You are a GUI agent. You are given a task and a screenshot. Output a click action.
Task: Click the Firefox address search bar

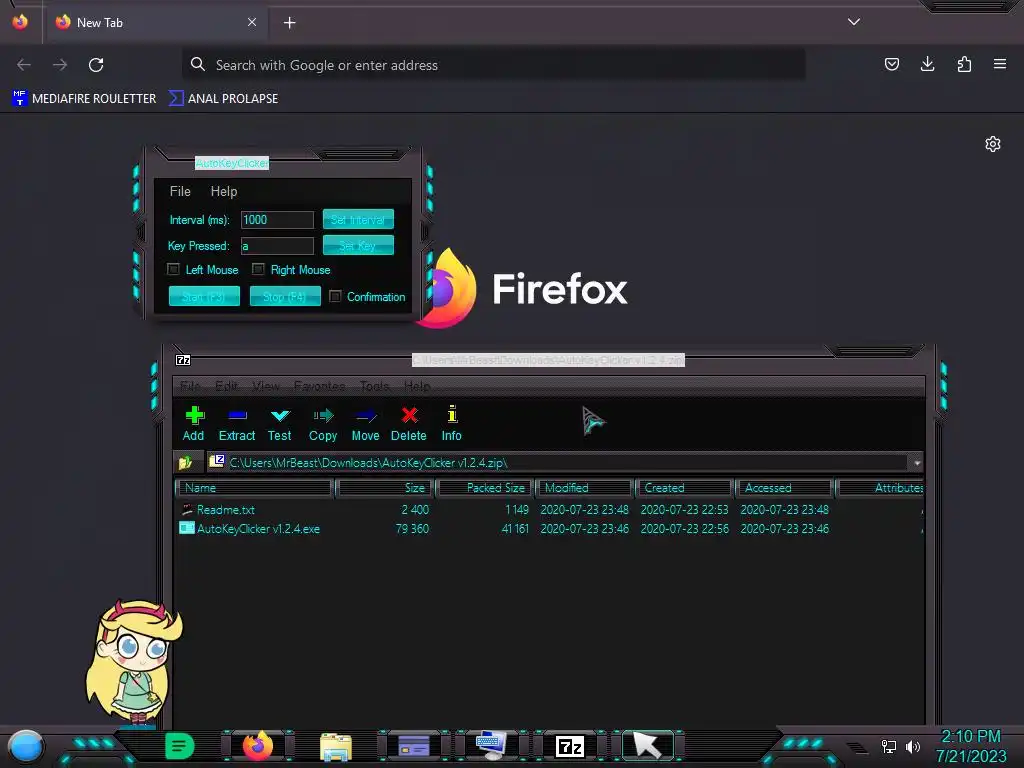click(x=493, y=65)
